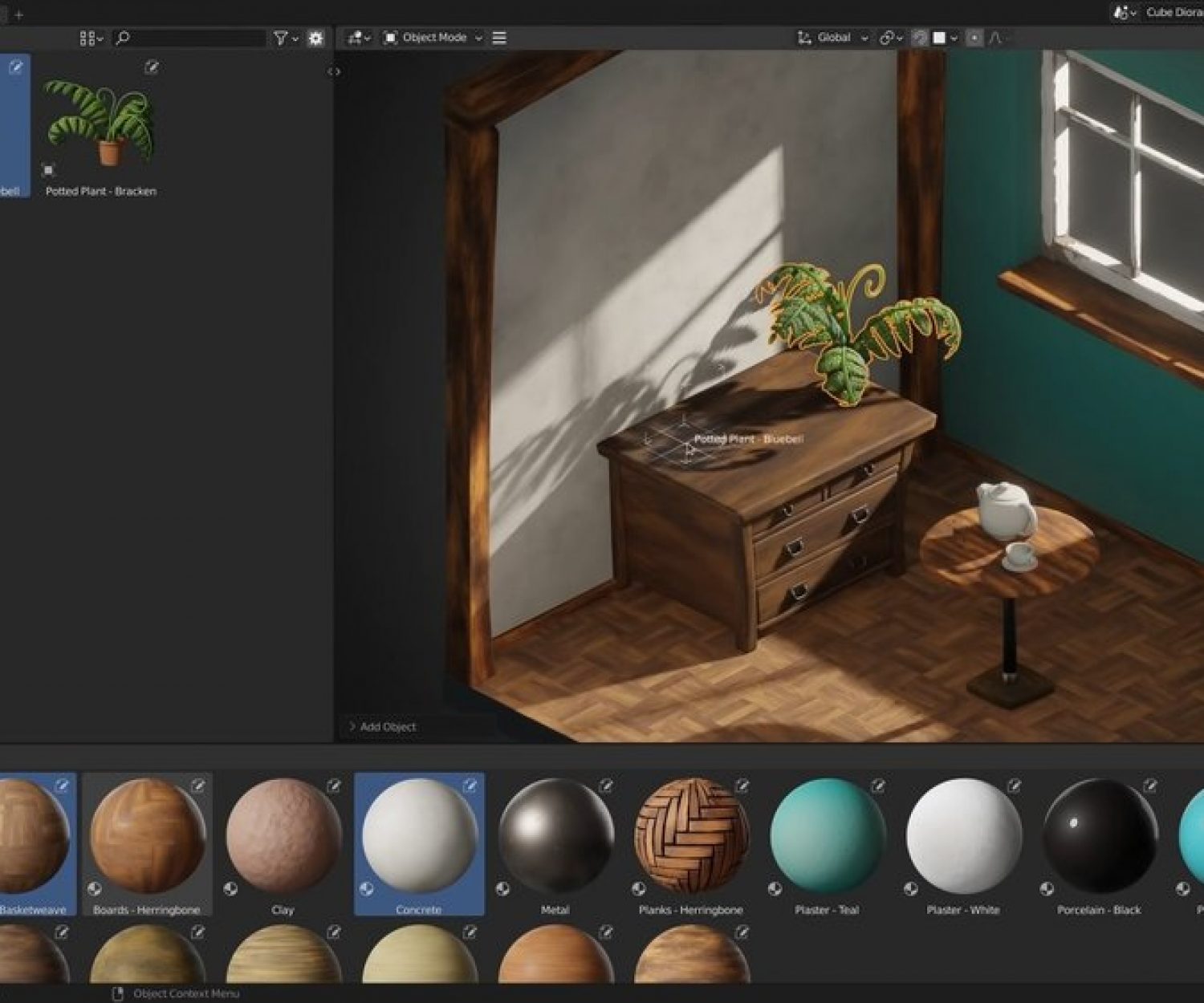Click the edit badge on Potted Plant - Bracken
1204x1003 pixels.
click(x=151, y=68)
